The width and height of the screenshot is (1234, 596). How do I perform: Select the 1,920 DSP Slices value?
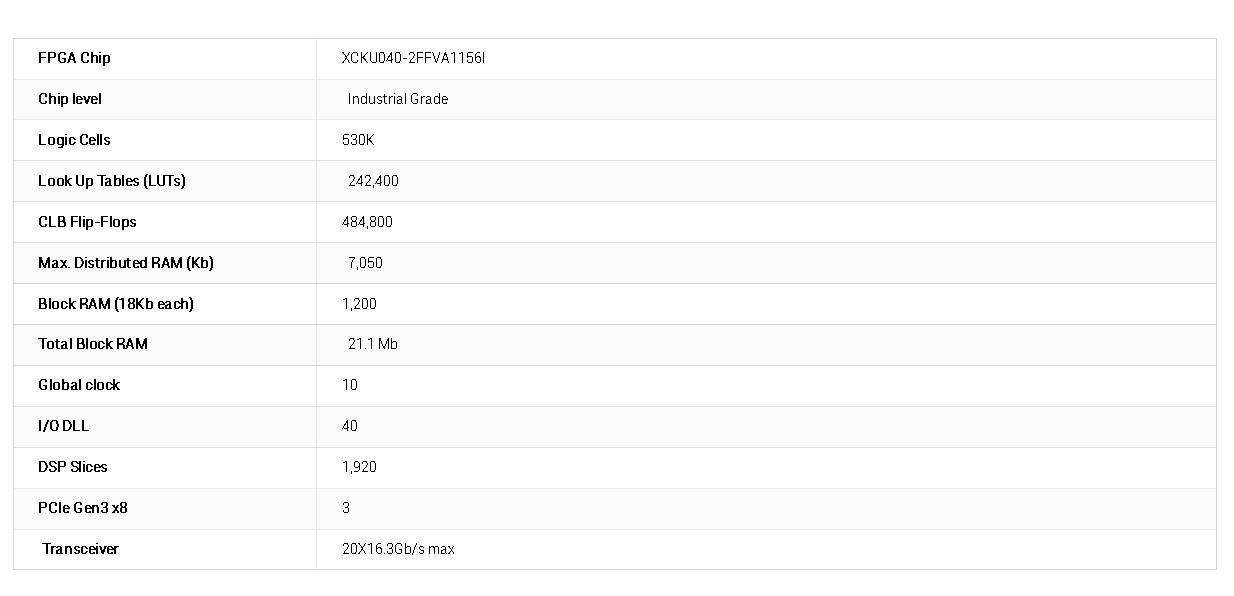(x=359, y=467)
